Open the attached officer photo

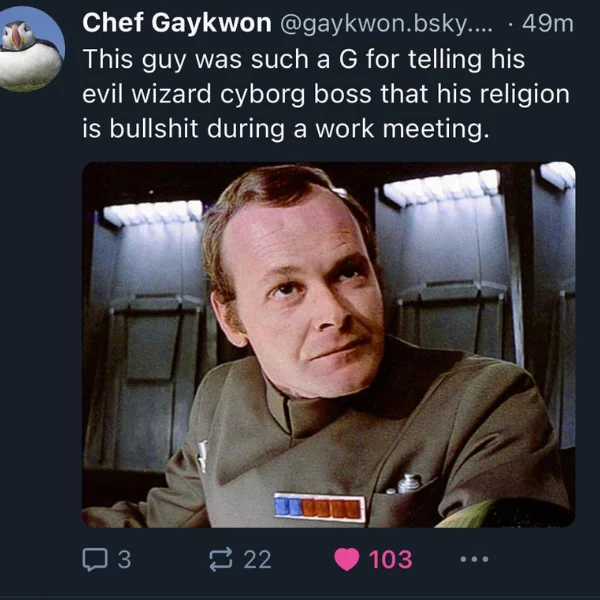pyautogui.click(x=328, y=344)
